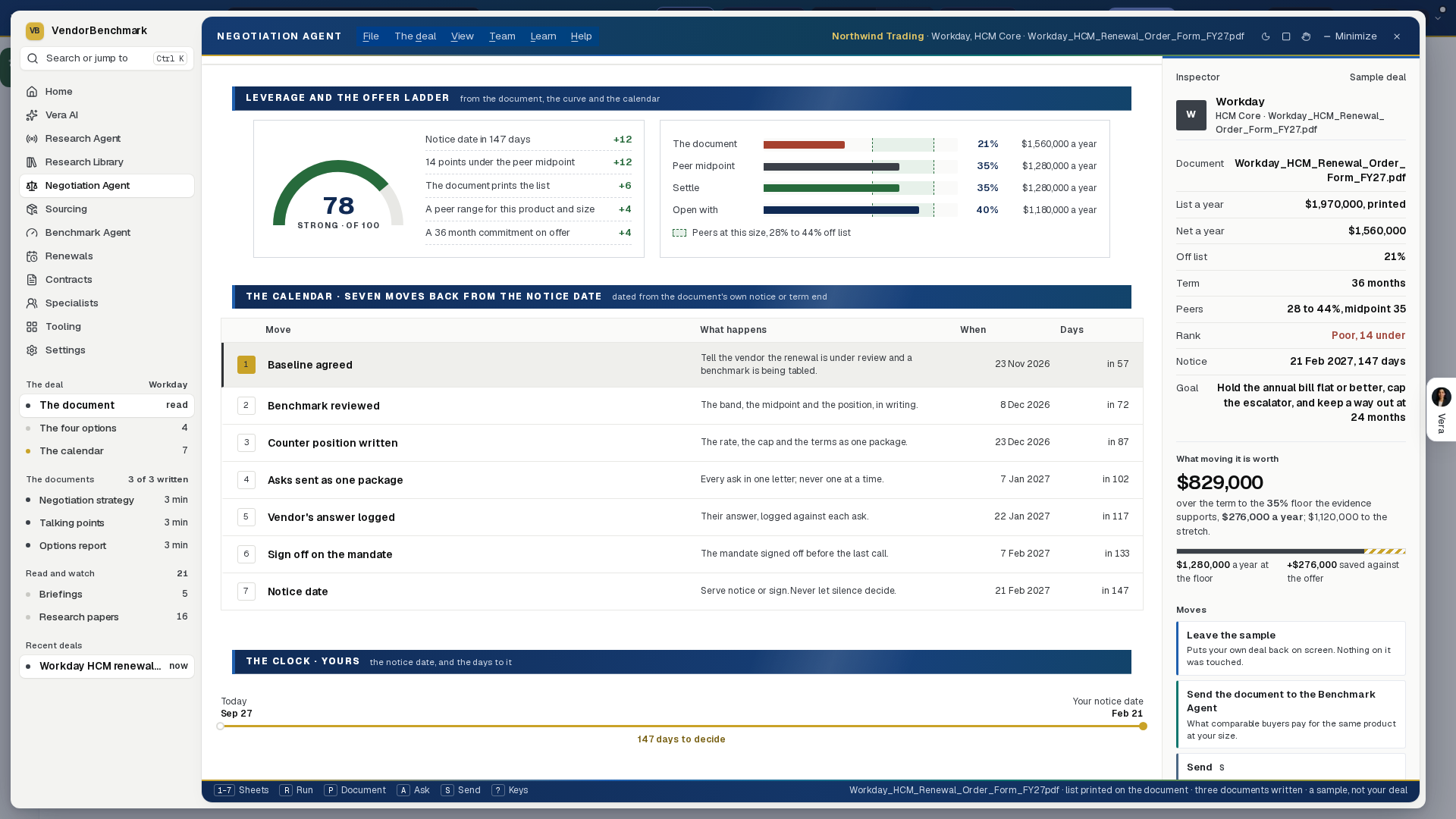The width and height of the screenshot is (1456, 819).
Task: Open Briefings under Read and watch
Action: click(x=107, y=595)
